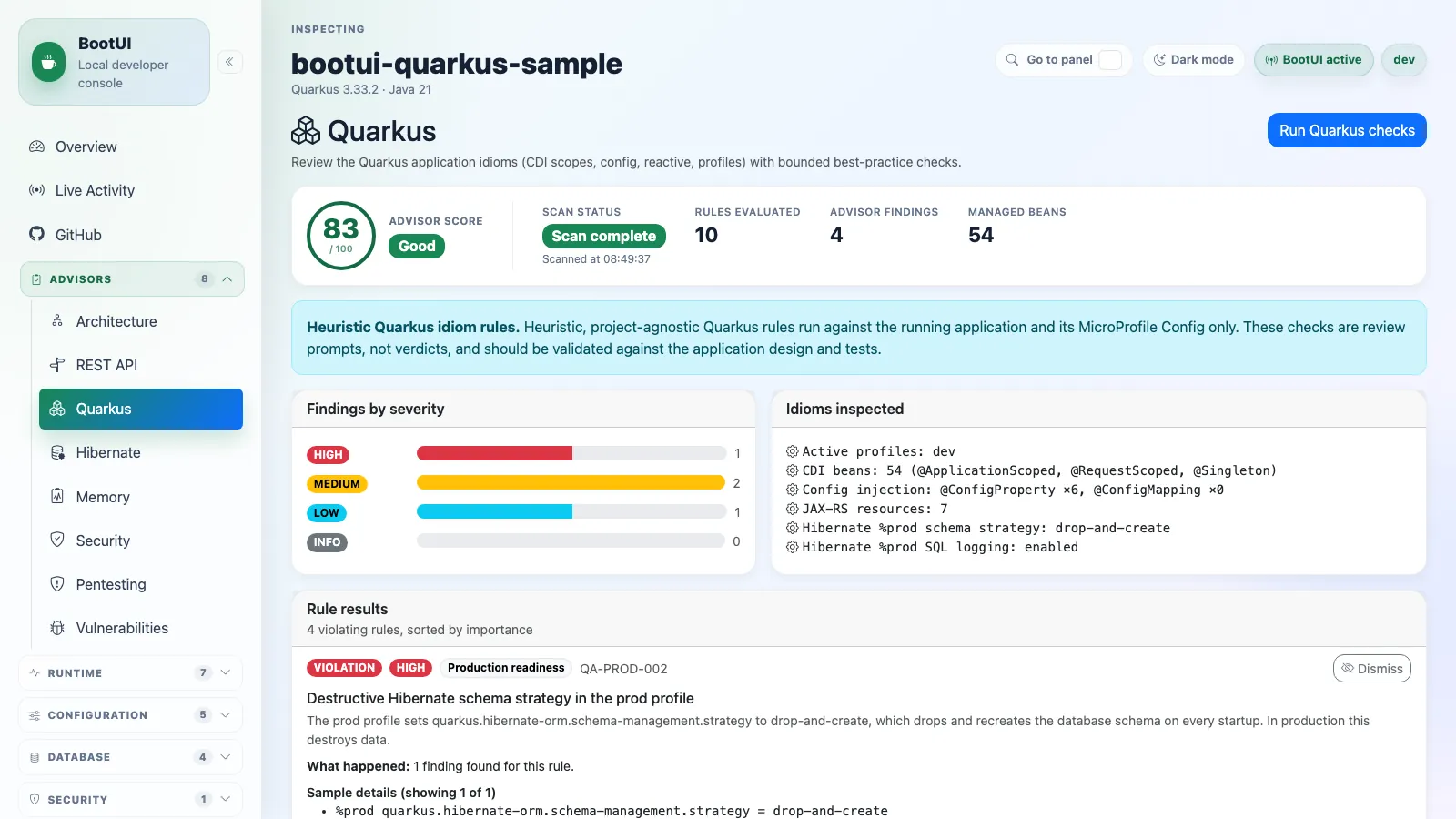Click the search icon in Go to panel
1456x819 pixels.
(x=1012, y=60)
